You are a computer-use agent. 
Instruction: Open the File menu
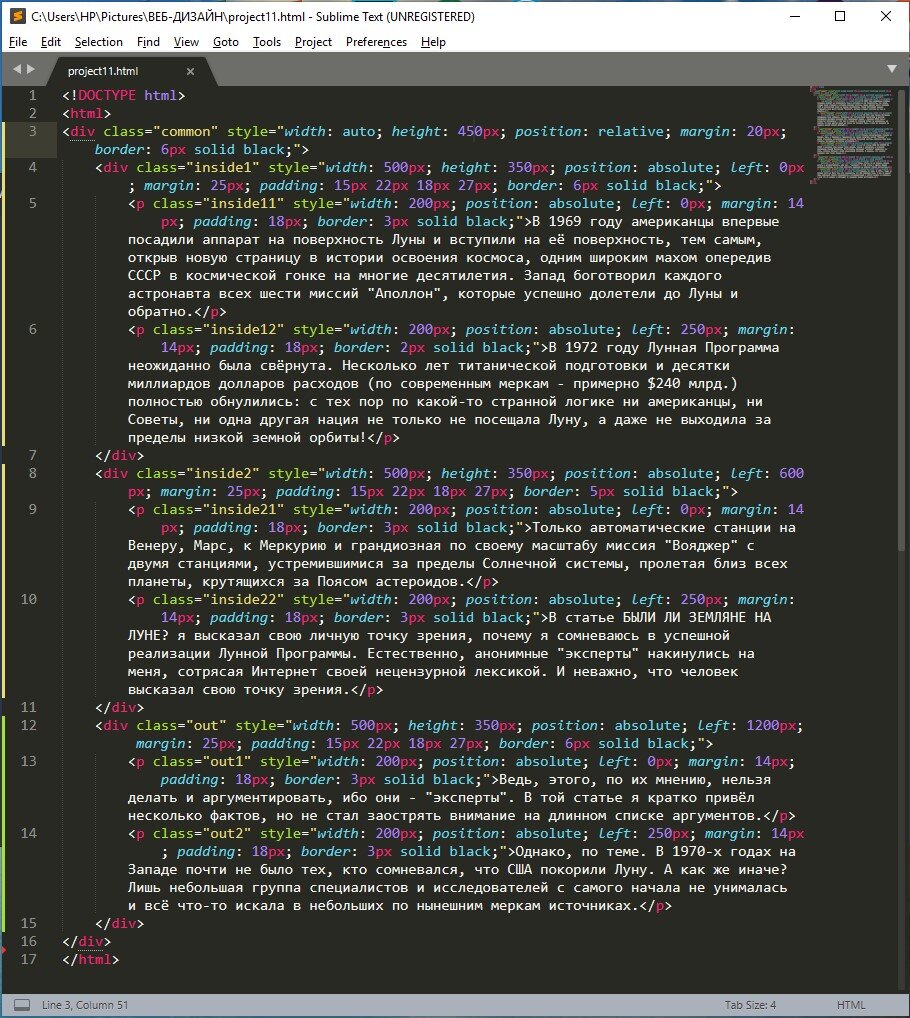click(18, 42)
